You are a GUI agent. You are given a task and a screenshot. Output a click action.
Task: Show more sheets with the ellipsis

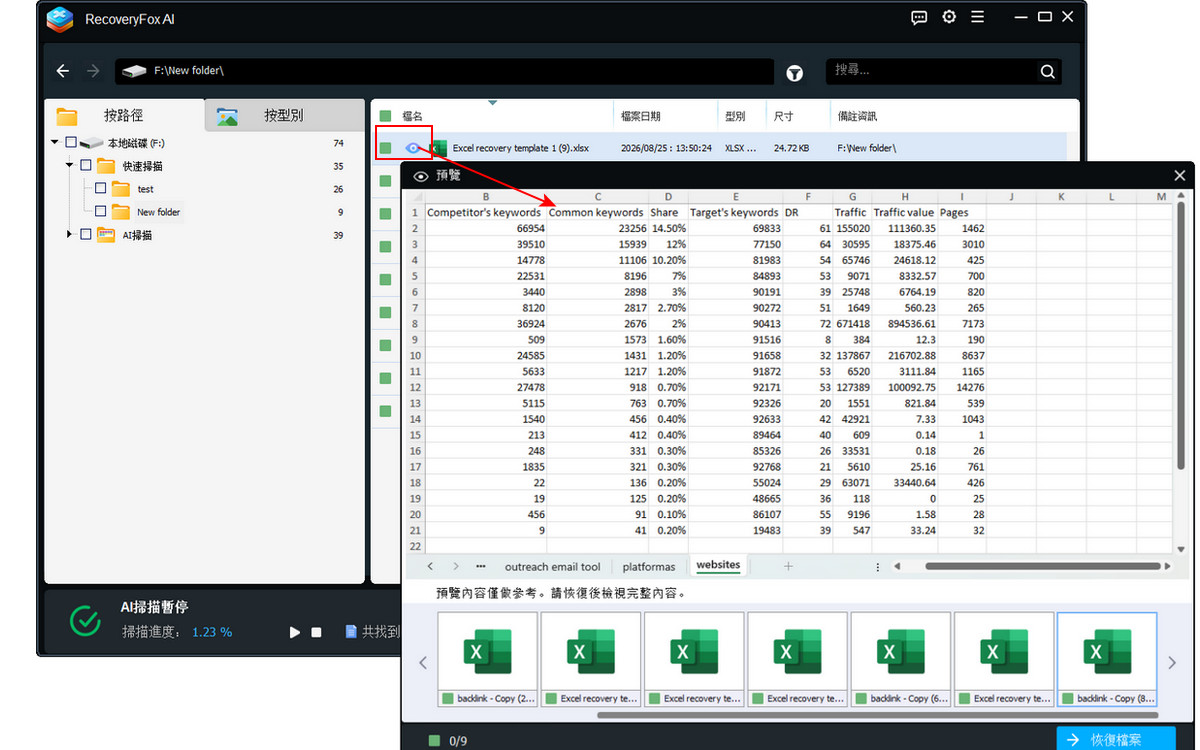pos(481,566)
